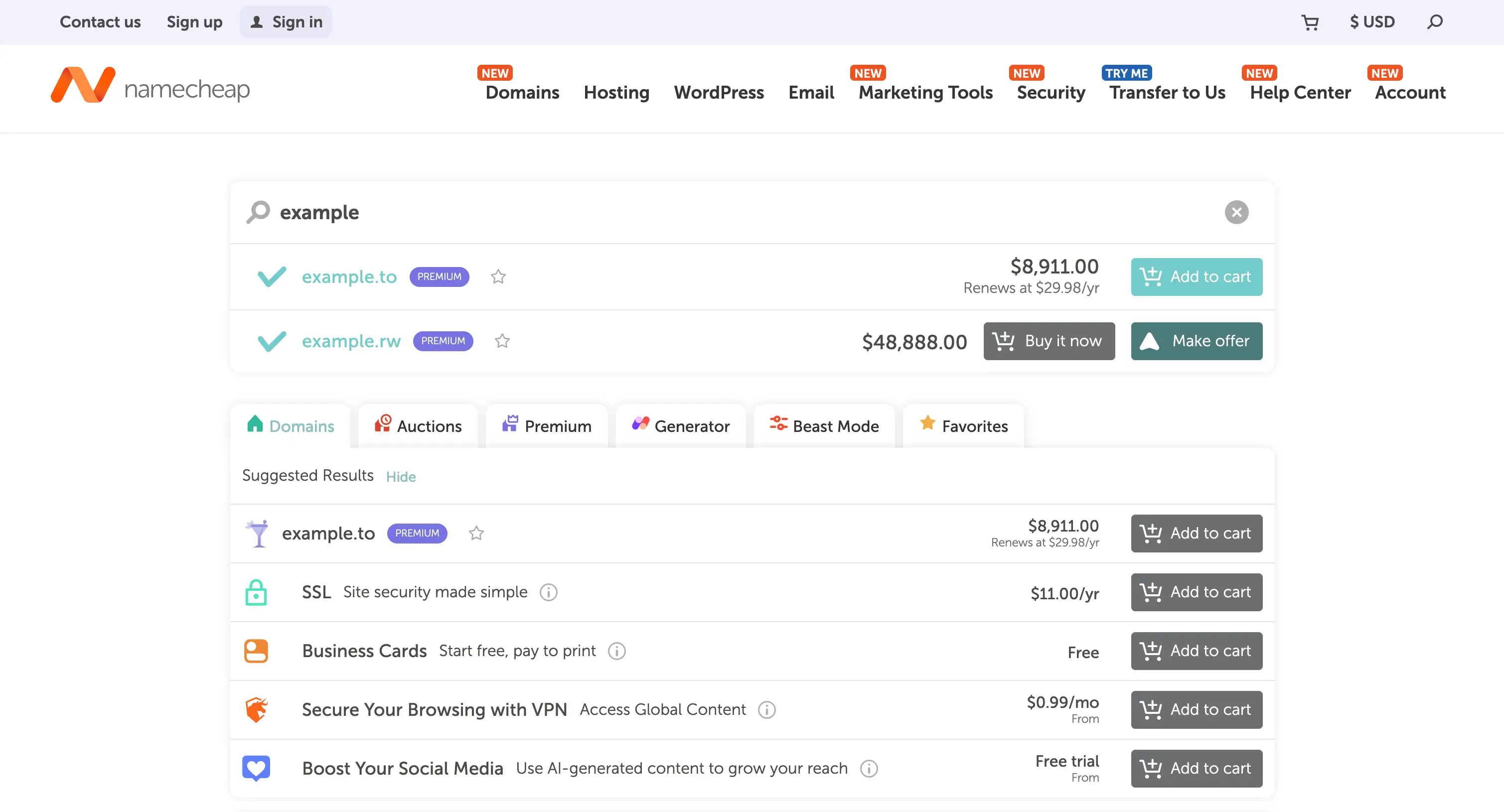Click the Boost Your Social Media heart icon

[x=256, y=768]
